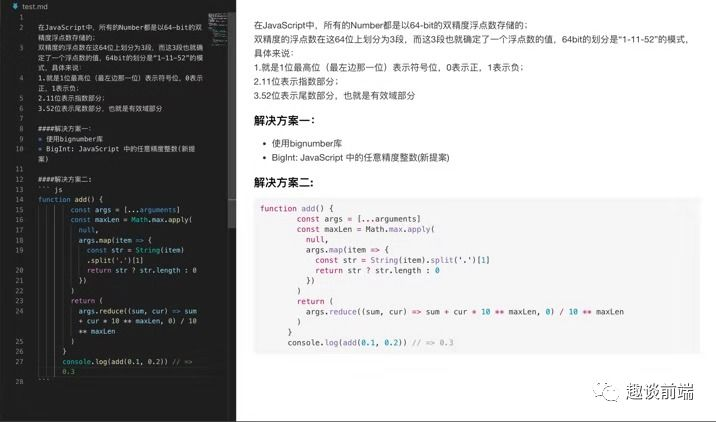Select line number 8 in the editor gutter

(x=21, y=128)
